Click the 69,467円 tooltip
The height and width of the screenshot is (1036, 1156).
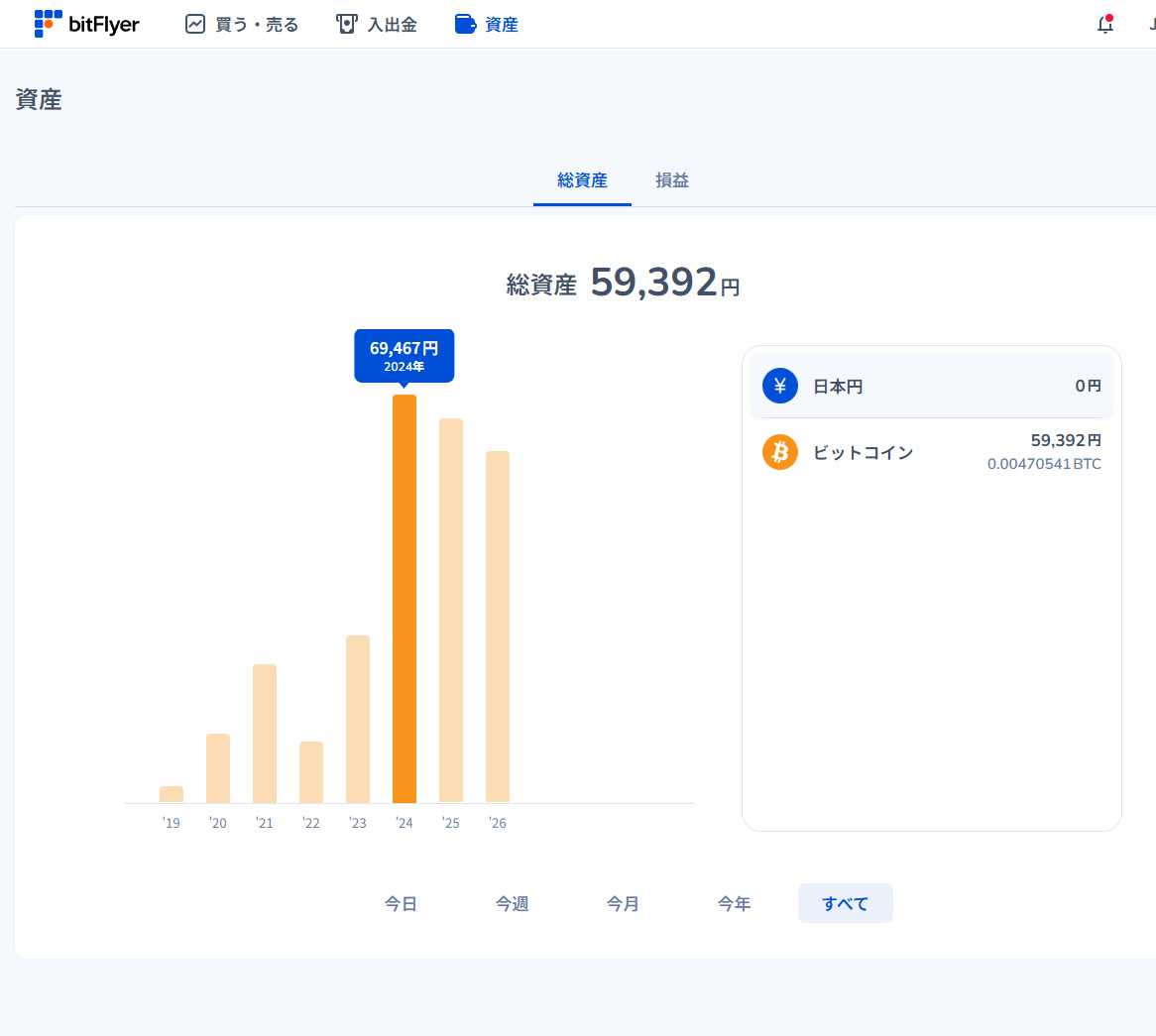(405, 356)
